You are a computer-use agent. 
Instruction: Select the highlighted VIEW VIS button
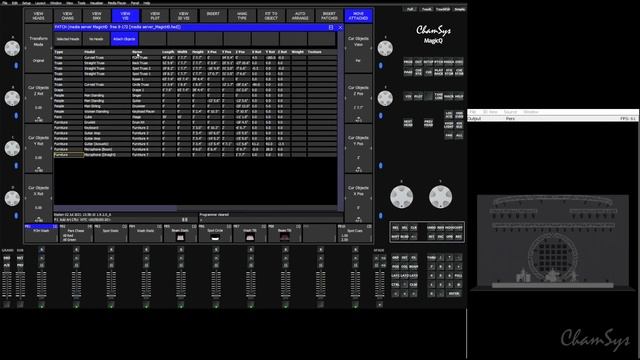(x=125, y=16)
